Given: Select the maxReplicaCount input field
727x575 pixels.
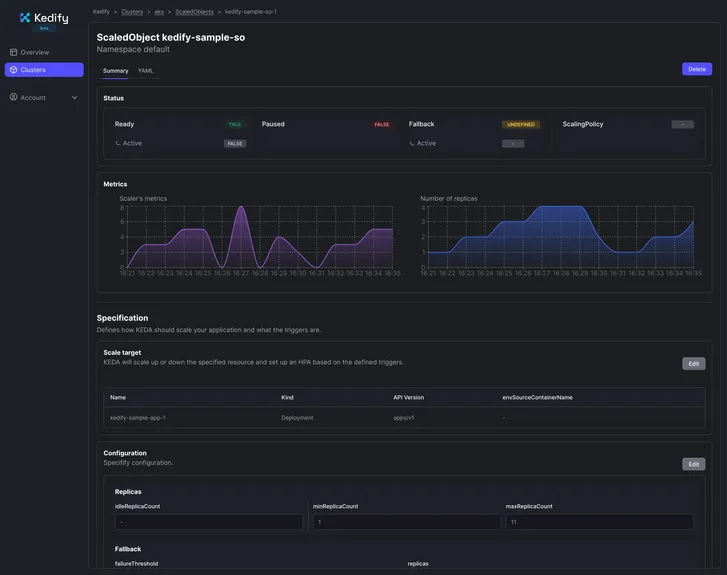Looking at the screenshot, I should click(599, 522).
